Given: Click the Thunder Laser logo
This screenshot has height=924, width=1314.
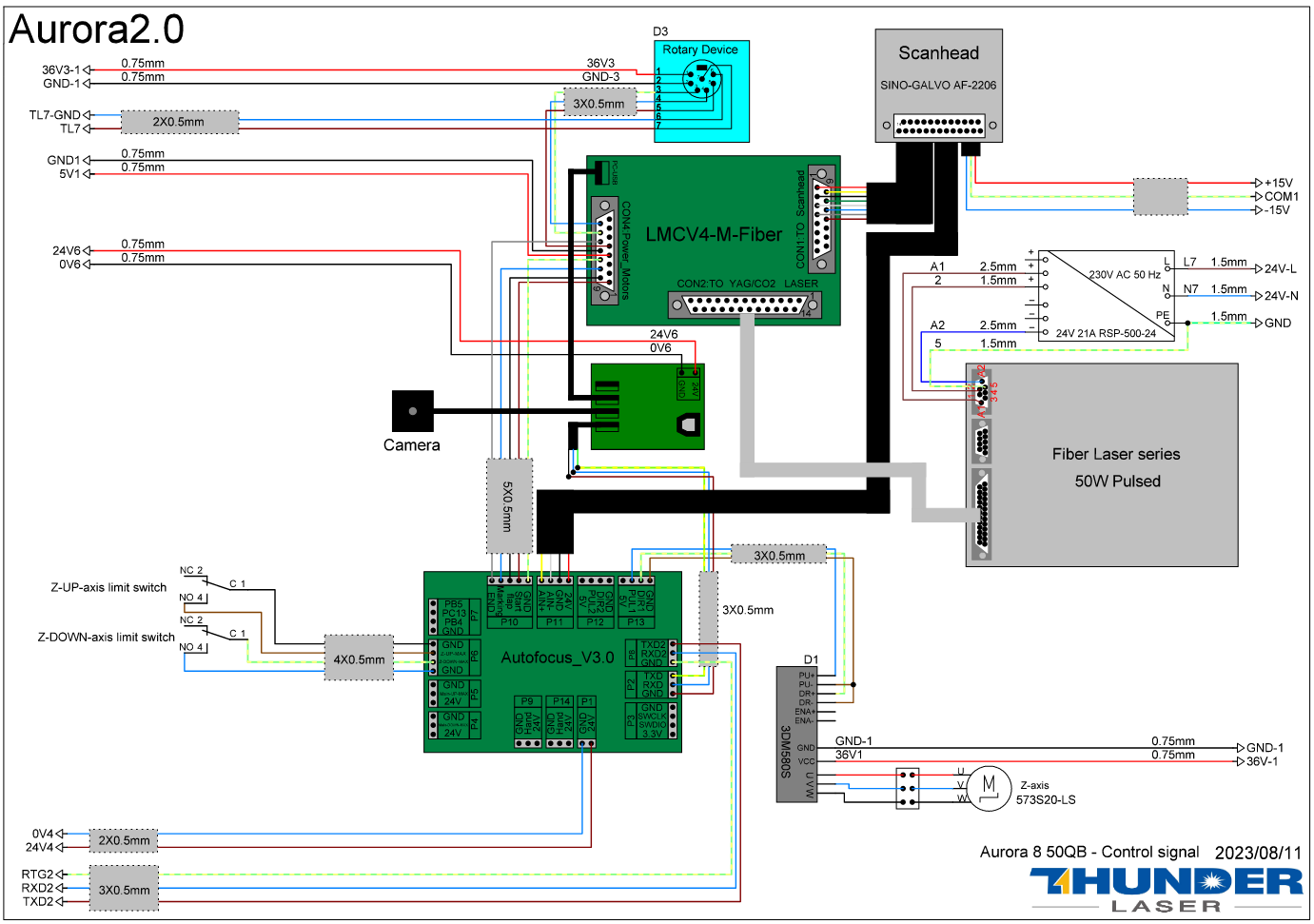Looking at the screenshot, I should pyautogui.click(x=1166, y=891).
